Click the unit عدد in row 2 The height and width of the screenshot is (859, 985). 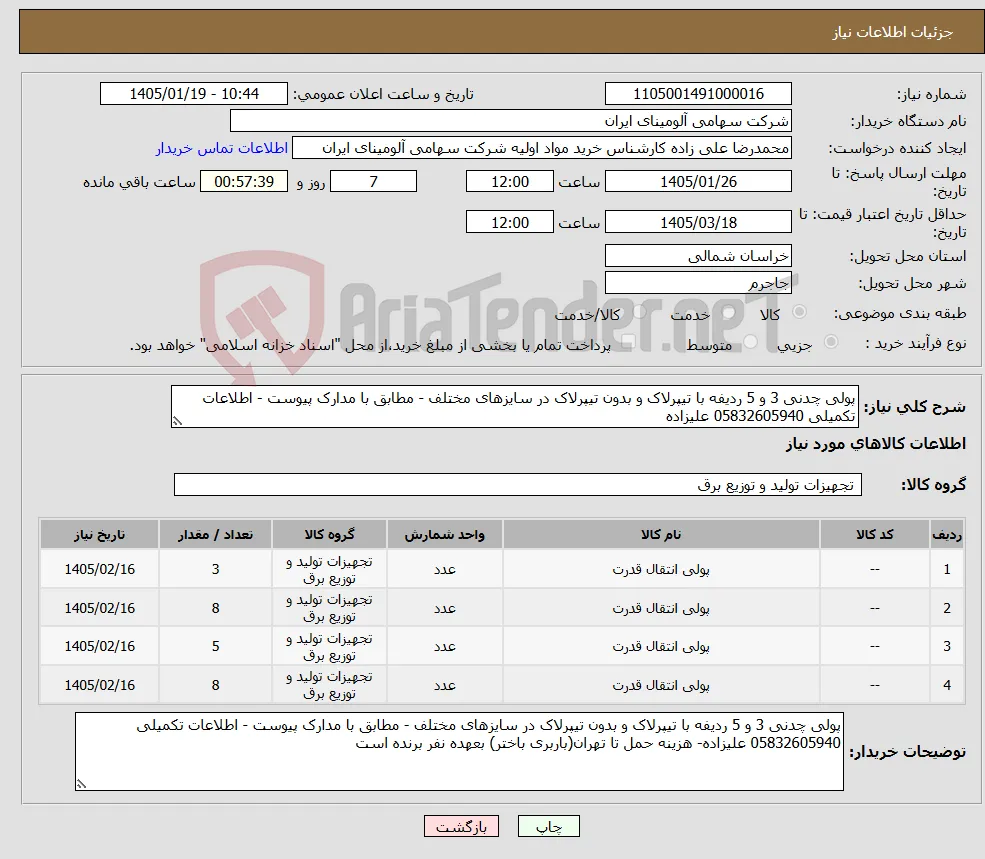[x=444, y=608]
